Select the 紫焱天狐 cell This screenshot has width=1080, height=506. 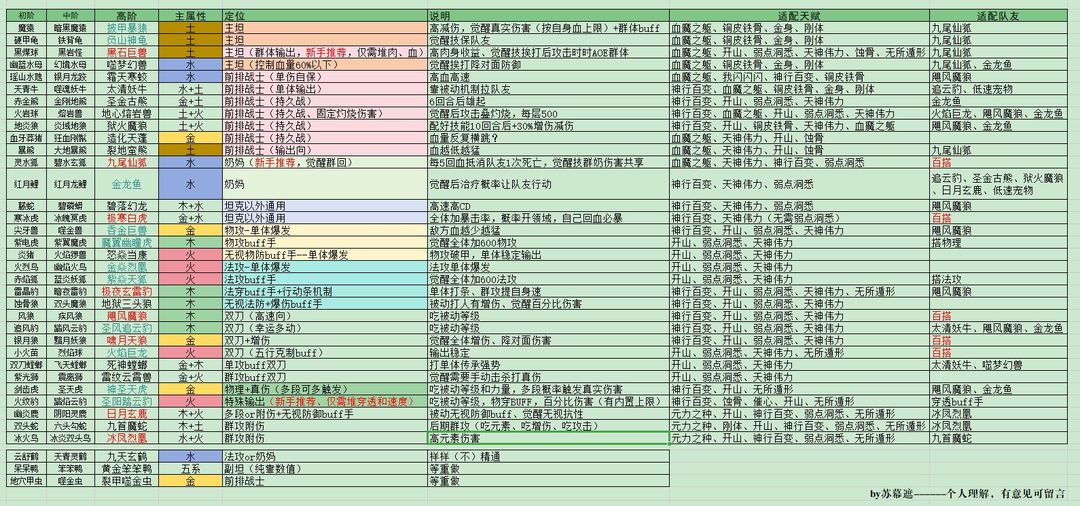click(x=126, y=279)
